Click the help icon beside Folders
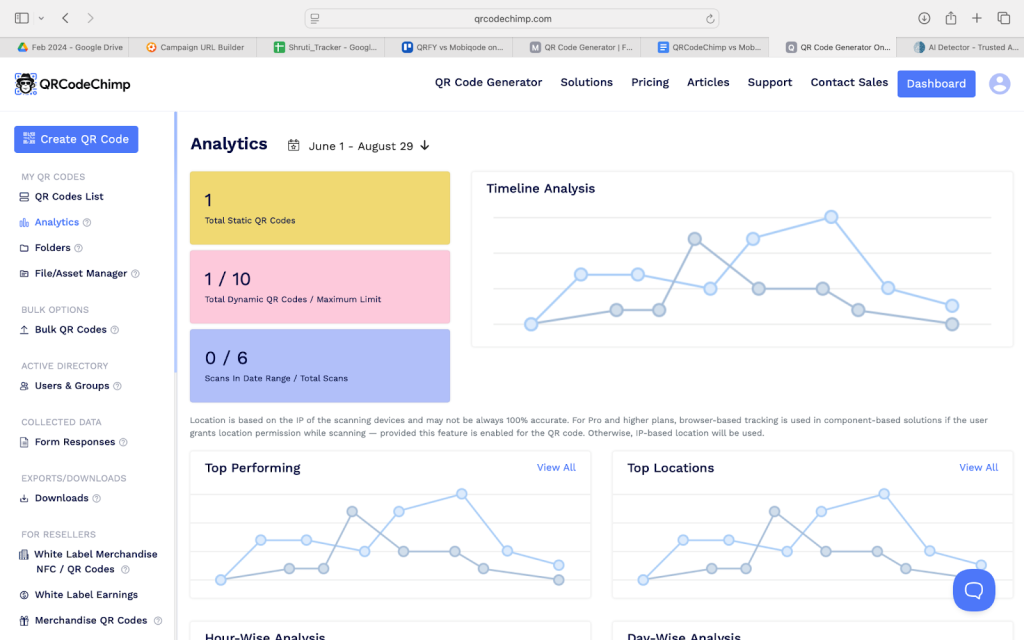 click(x=79, y=248)
